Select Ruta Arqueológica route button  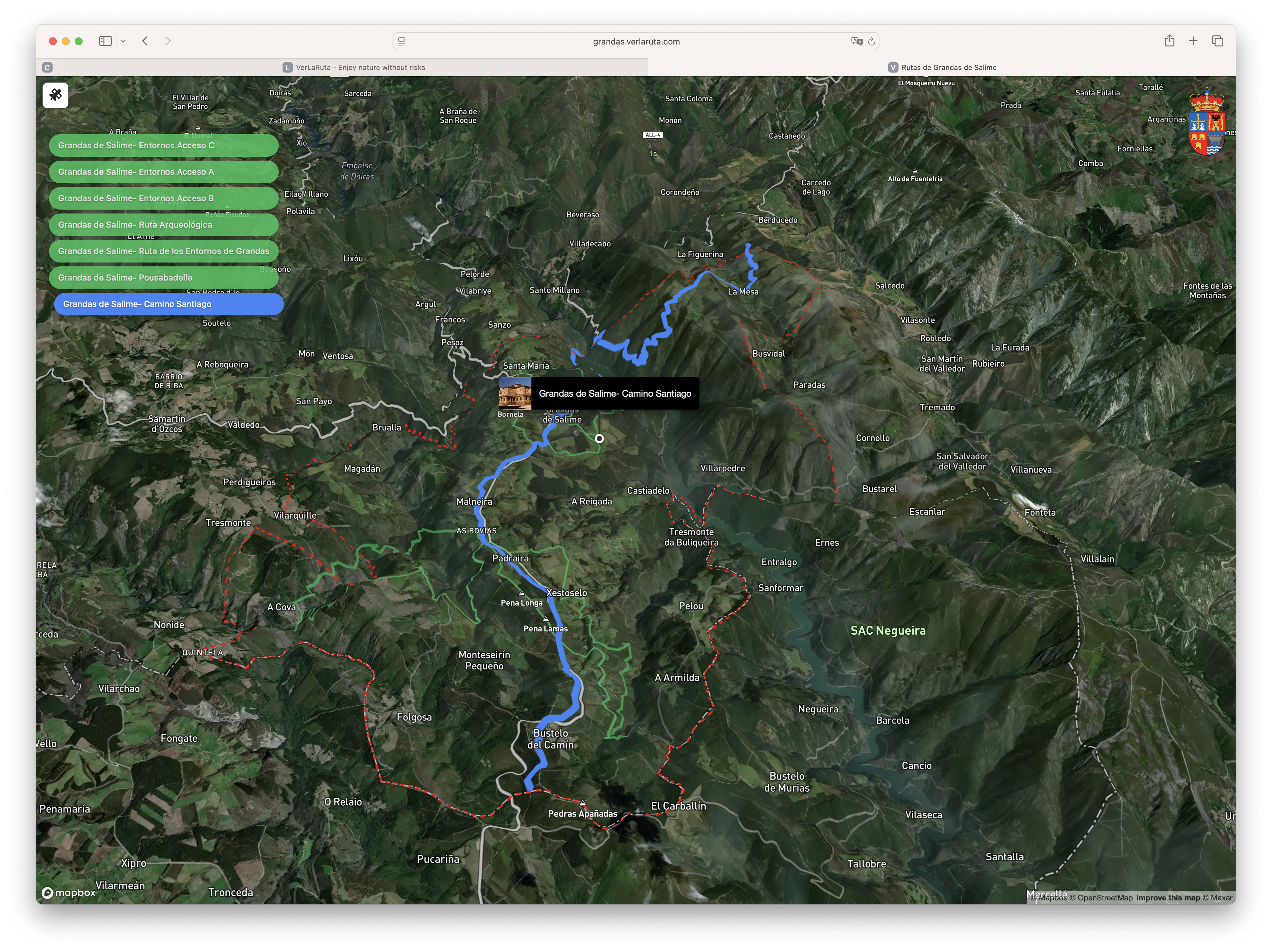tap(163, 225)
